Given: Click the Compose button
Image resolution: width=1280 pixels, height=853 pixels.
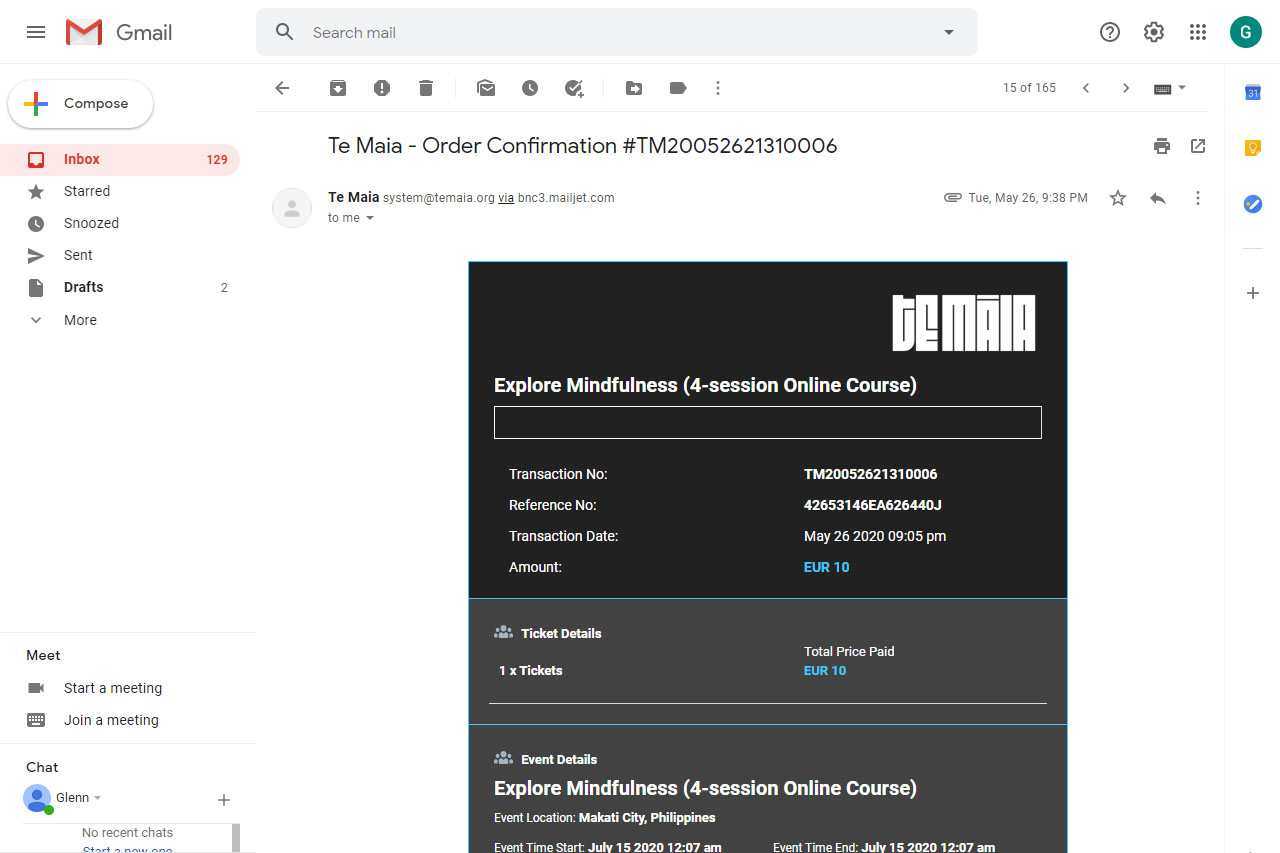Looking at the screenshot, I should click(x=81, y=104).
